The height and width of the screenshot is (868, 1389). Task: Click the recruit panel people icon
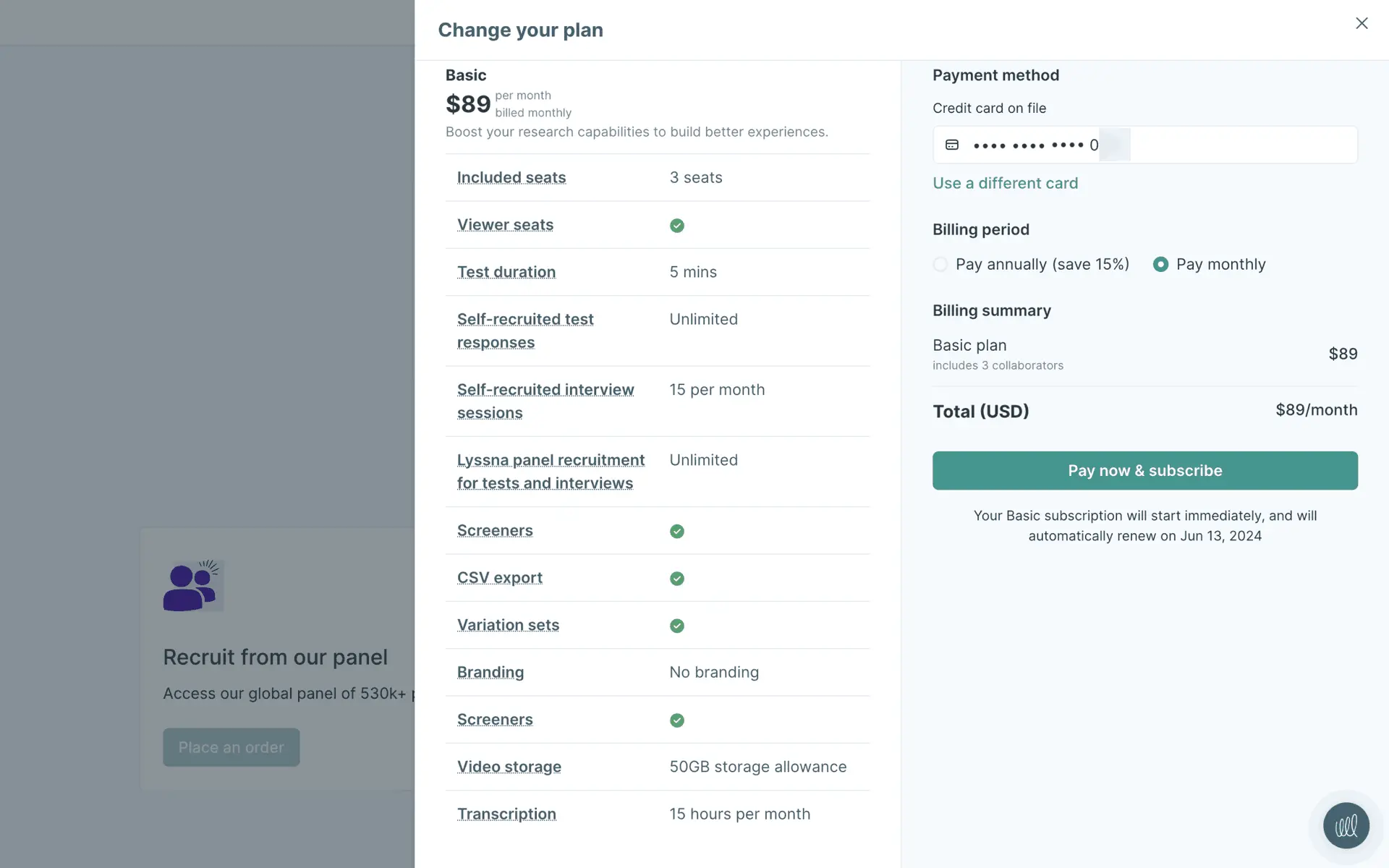tap(192, 585)
